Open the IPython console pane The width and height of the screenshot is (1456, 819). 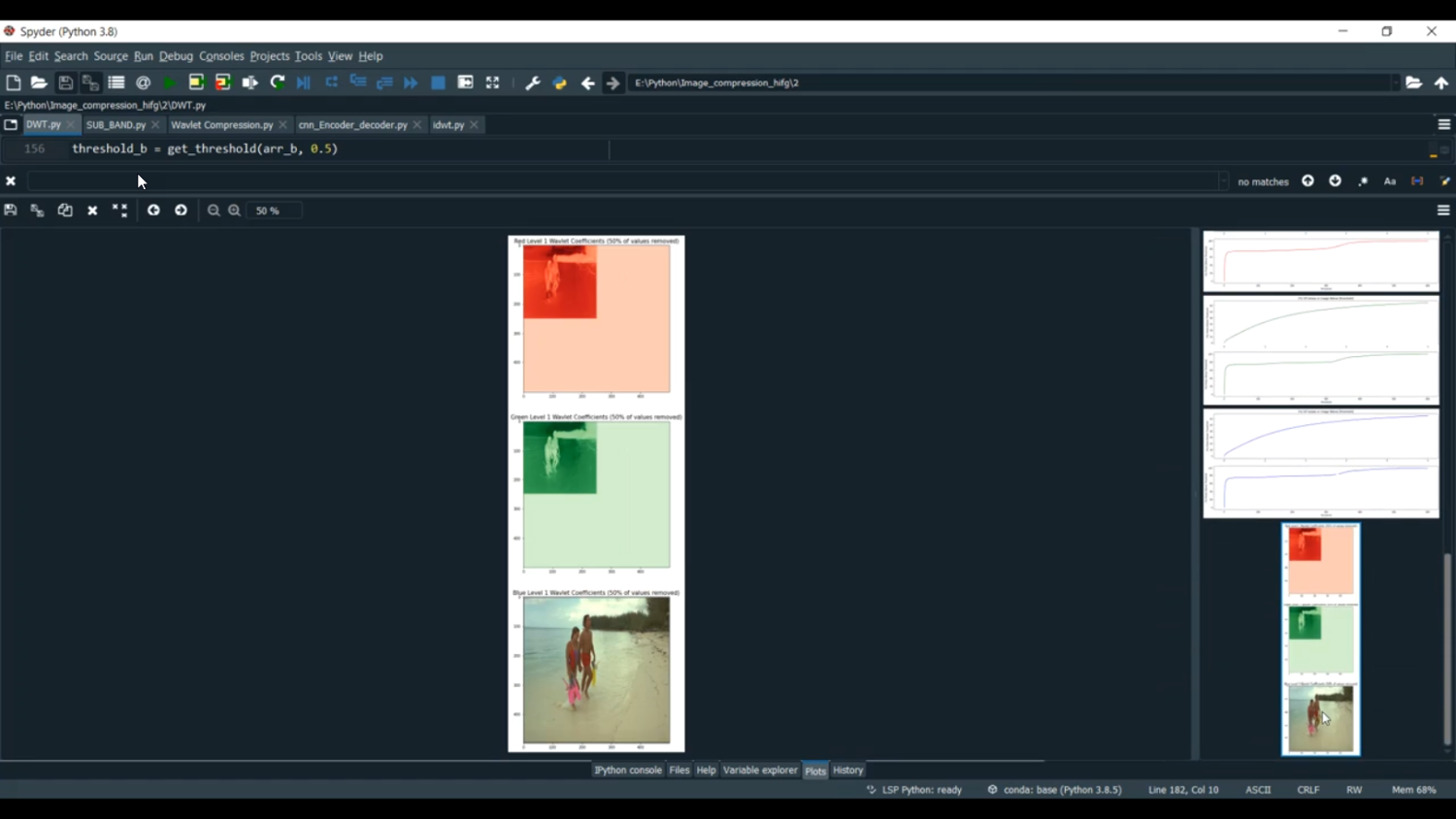[627, 770]
